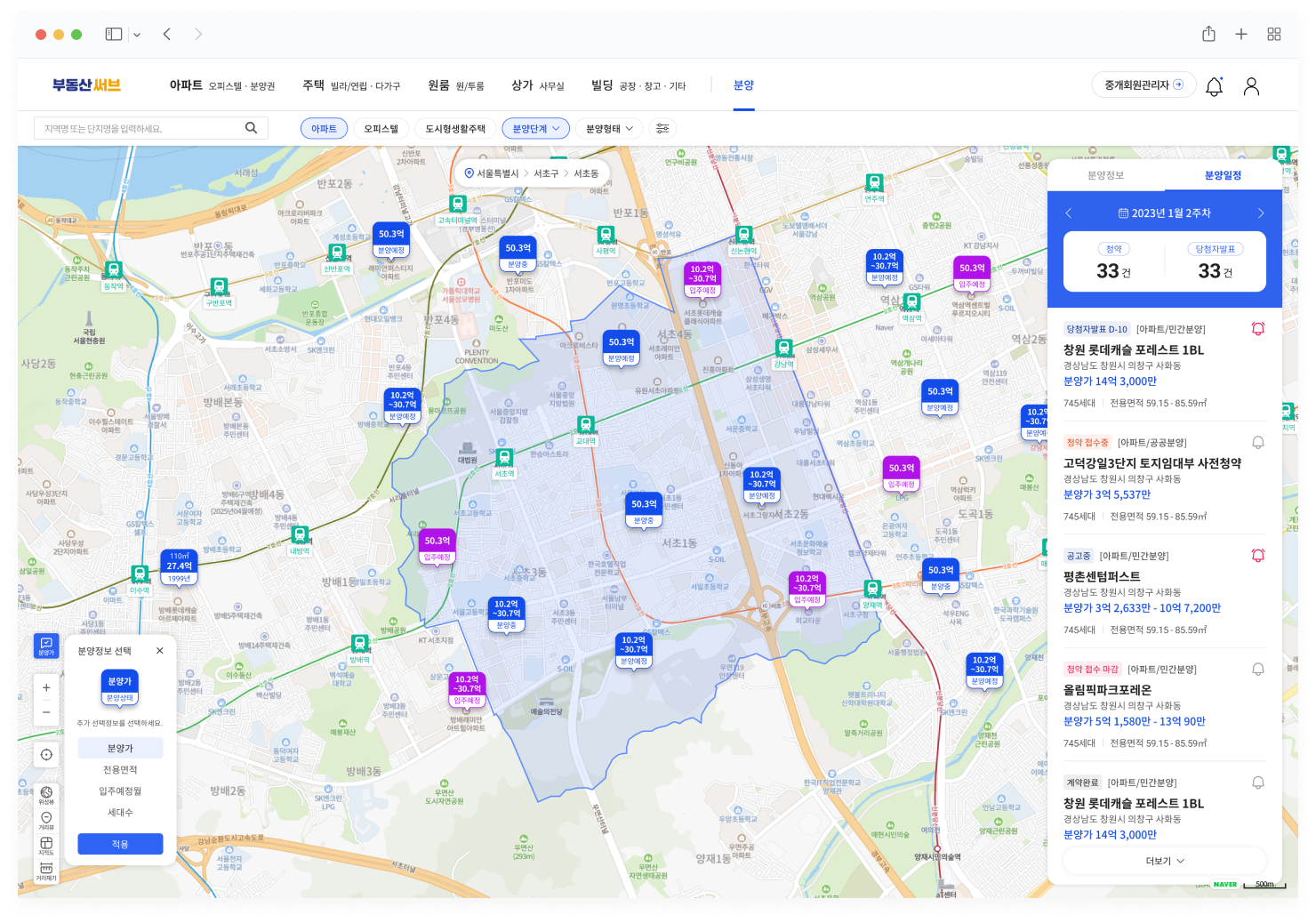Zoom out the map with minus
The height and width of the screenshot is (923, 1316).
click(46, 712)
